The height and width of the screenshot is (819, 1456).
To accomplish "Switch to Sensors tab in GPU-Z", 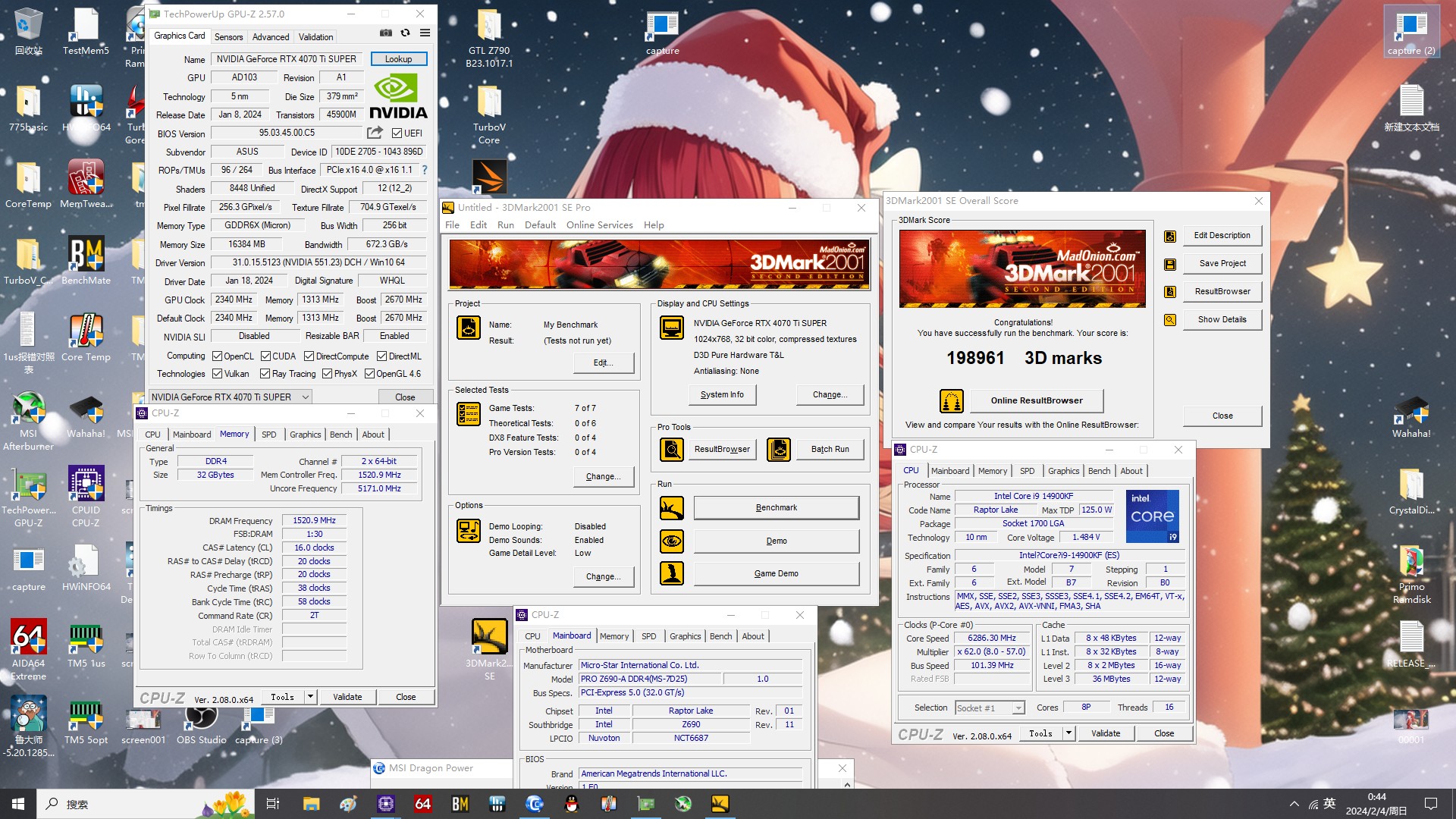I will coord(228,36).
